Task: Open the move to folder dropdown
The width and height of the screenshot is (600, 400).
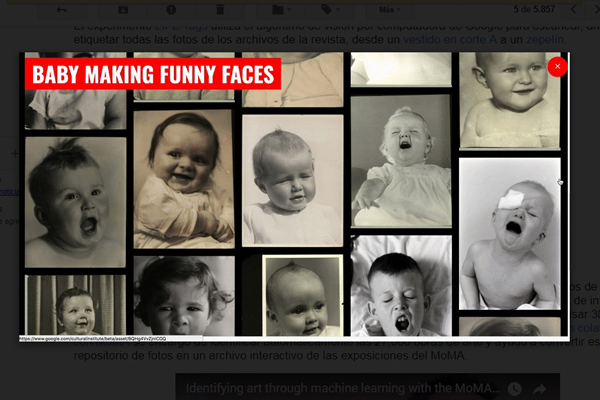Action: (281, 10)
